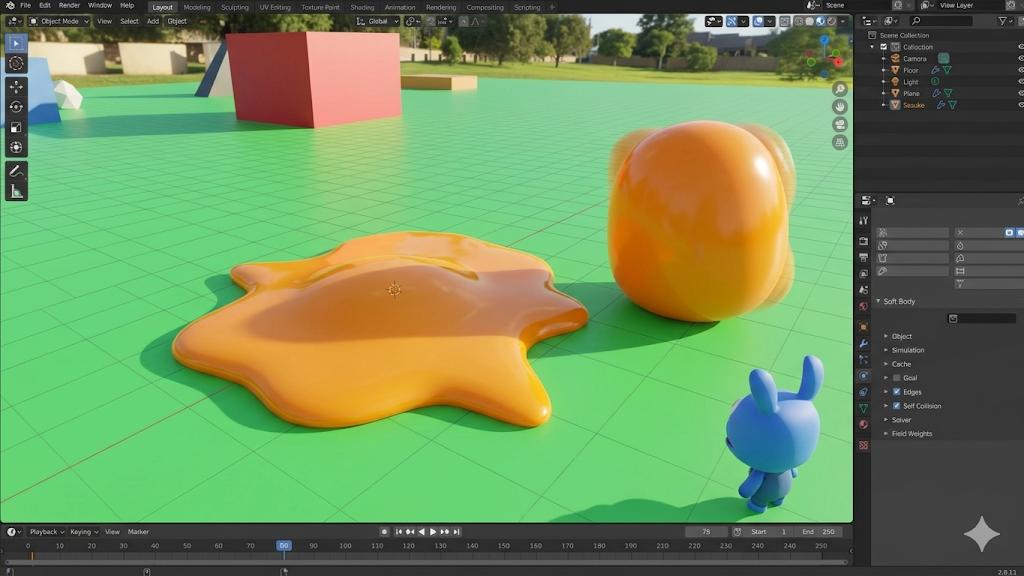Open the Global transform orientation dropdown
The height and width of the screenshot is (576, 1024).
378,21
